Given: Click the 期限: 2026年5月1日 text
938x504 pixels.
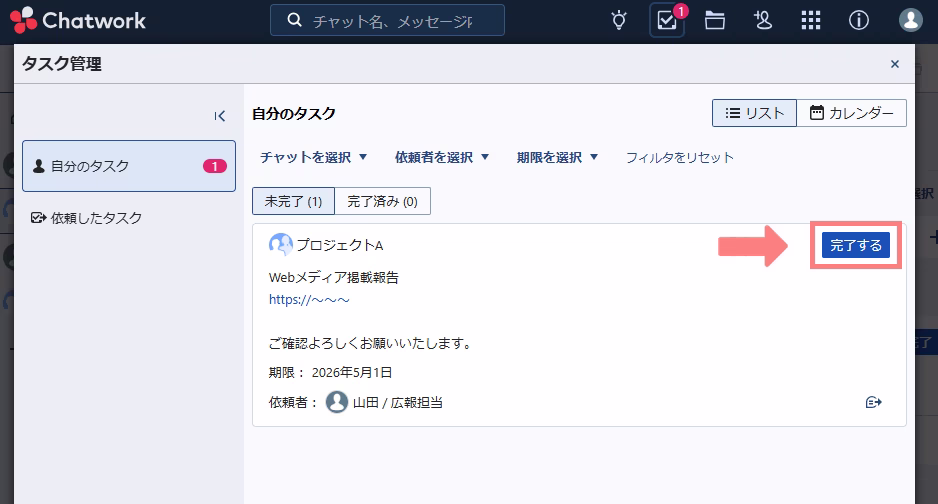Looking at the screenshot, I should coord(330,372).
